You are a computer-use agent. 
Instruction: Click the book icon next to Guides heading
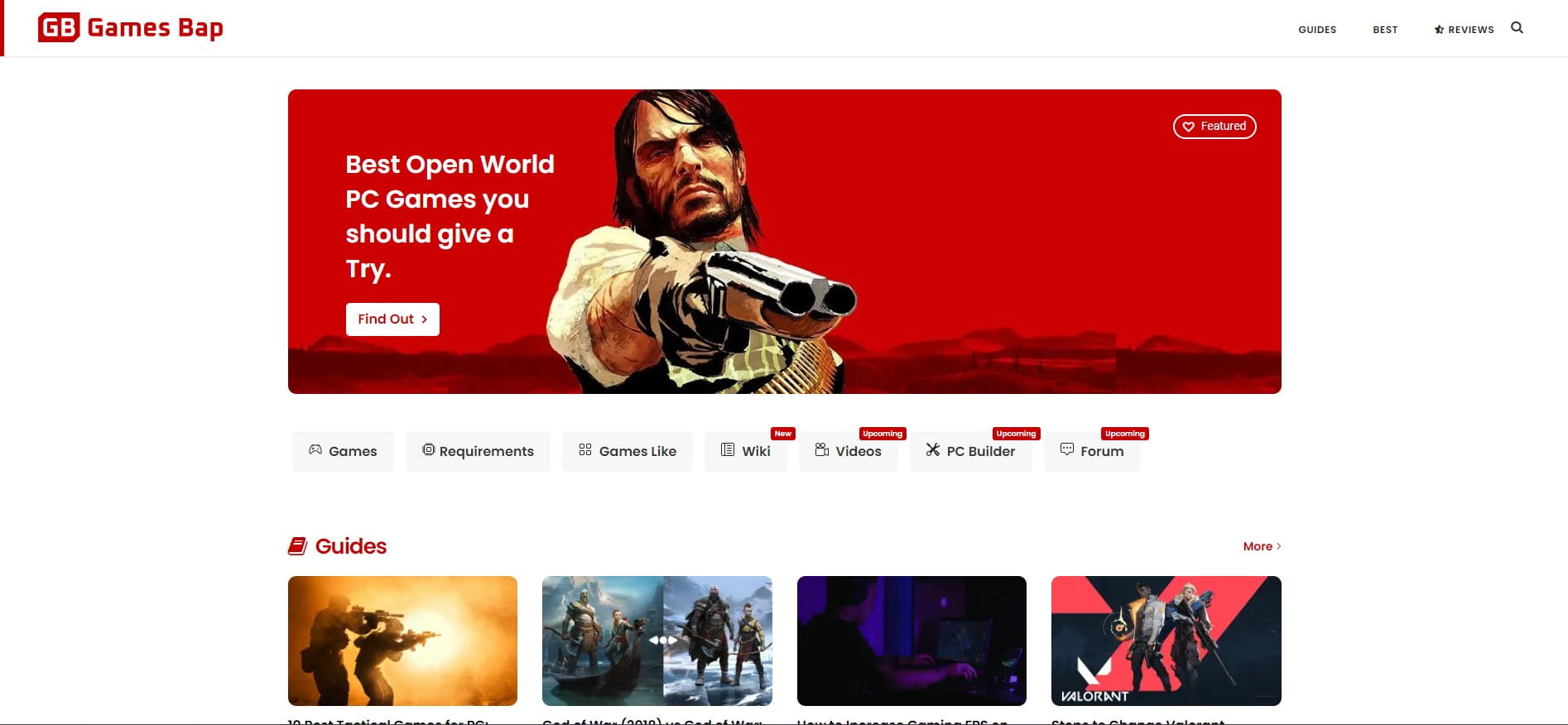pos(297,546)
